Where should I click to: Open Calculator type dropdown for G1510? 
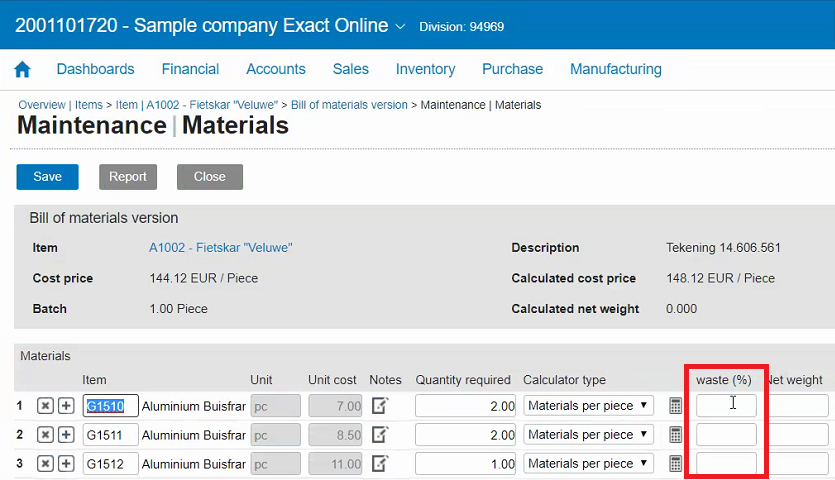click(x=588, y=406)
